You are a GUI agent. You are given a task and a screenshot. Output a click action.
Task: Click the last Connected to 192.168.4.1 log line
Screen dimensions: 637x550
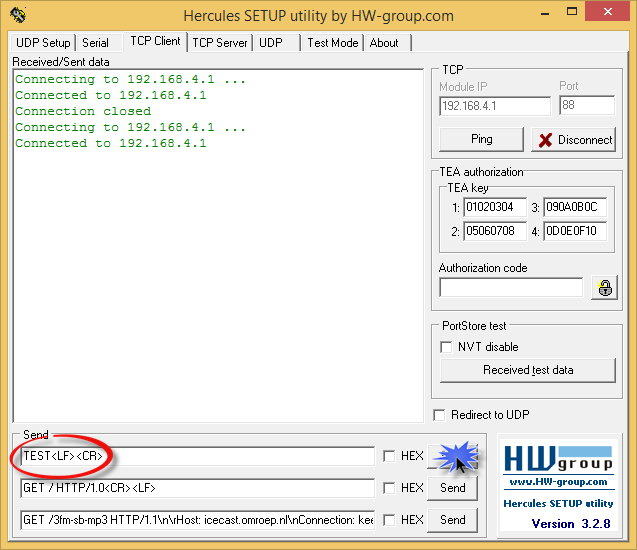tap(111, 143)
